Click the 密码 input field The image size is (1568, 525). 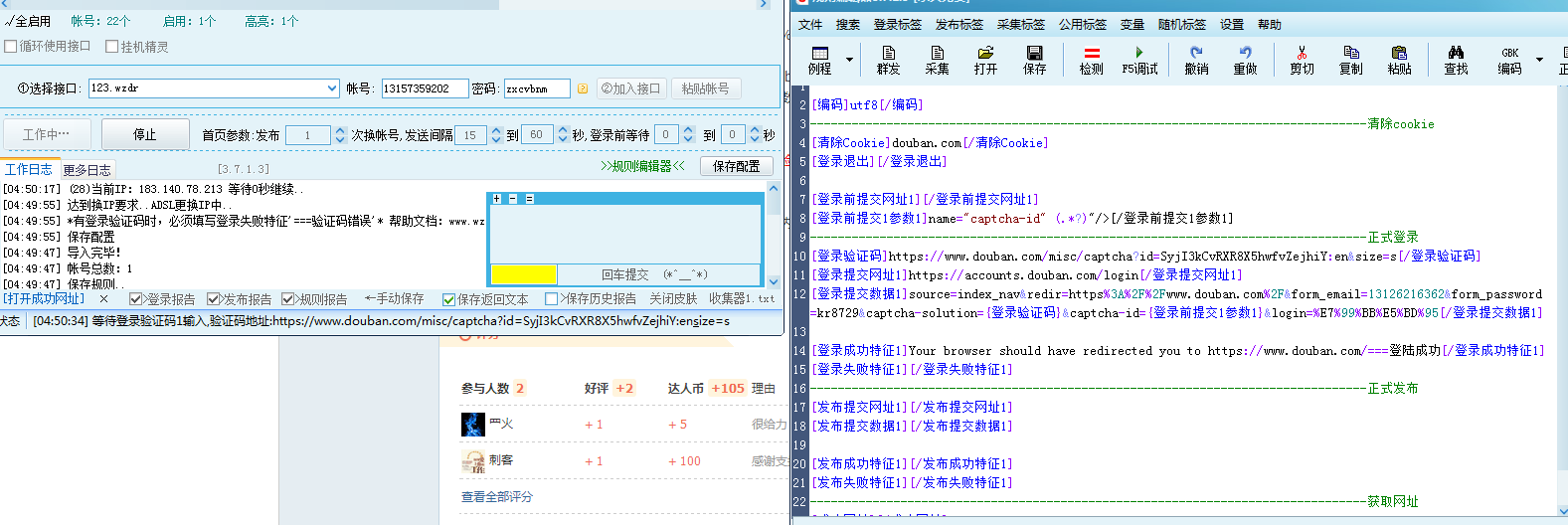(537, 88)
